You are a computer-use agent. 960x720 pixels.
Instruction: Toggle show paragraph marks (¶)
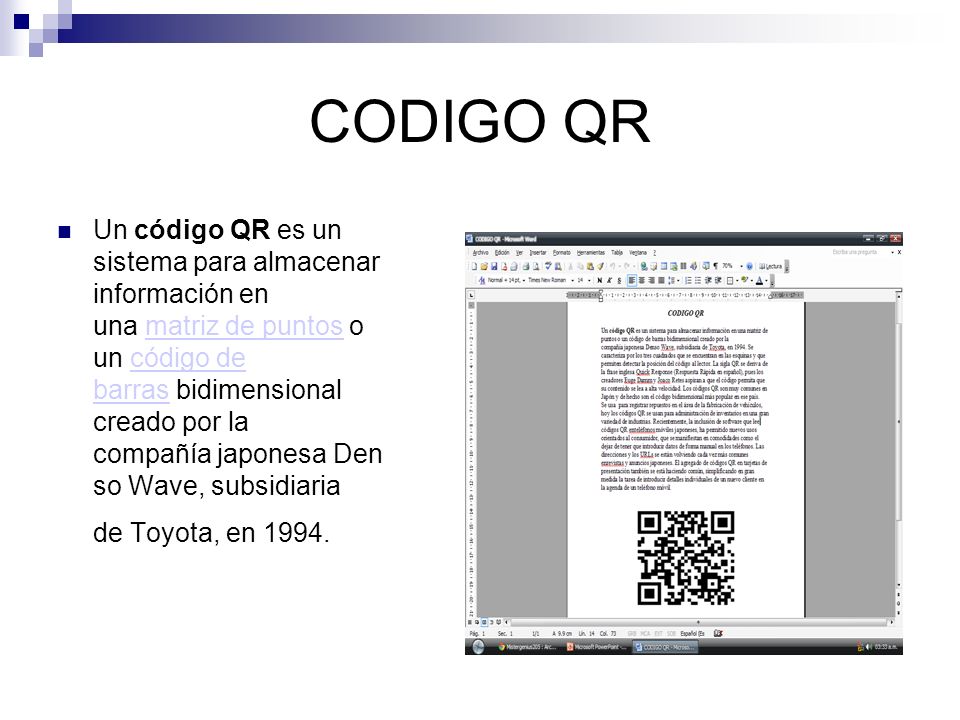(716, 266)
